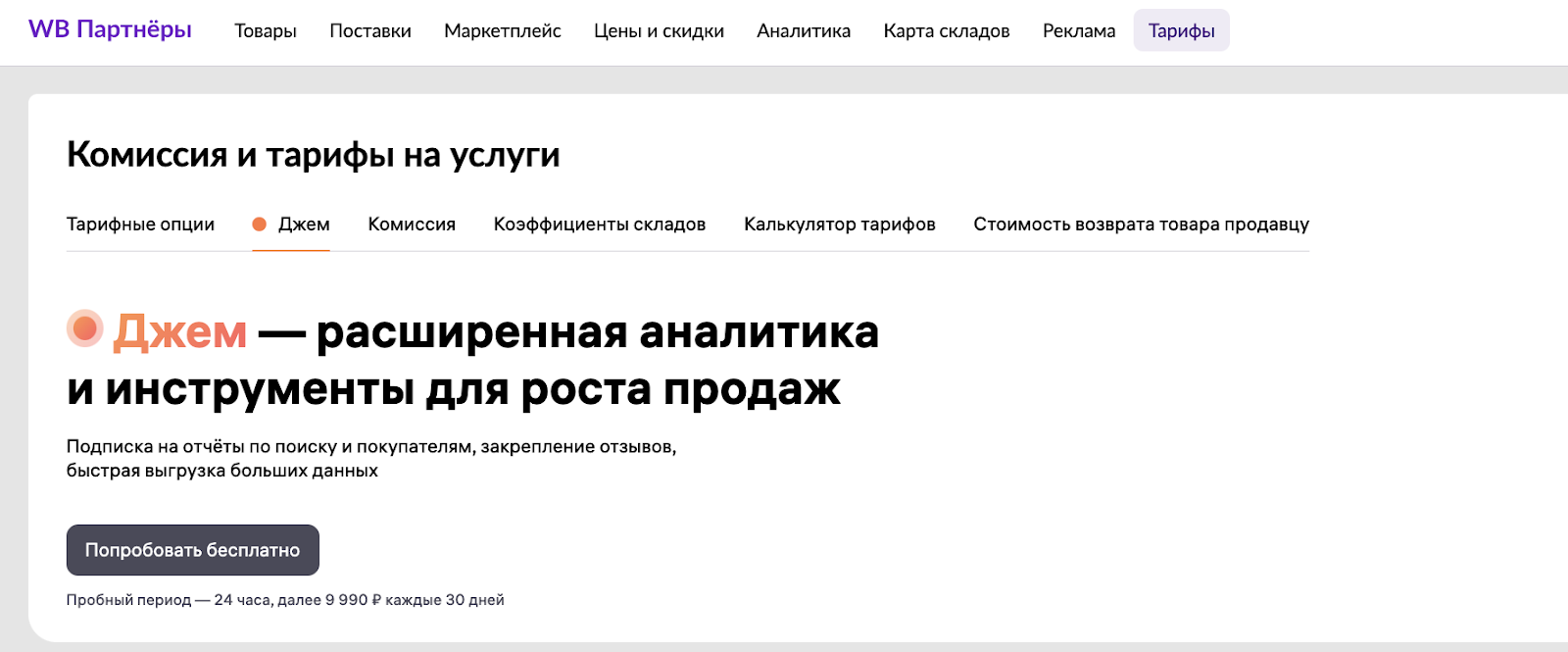Open the Товары menu

266,30
